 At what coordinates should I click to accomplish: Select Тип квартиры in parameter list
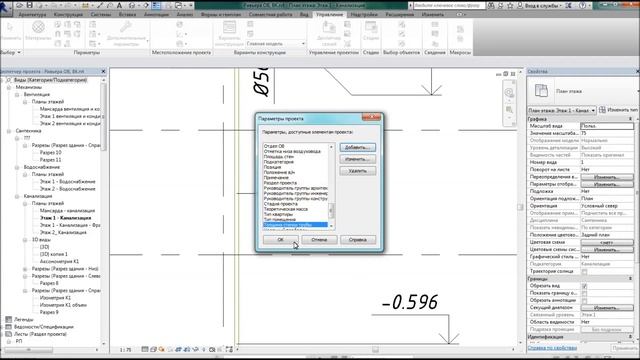[x=278, y=214]
